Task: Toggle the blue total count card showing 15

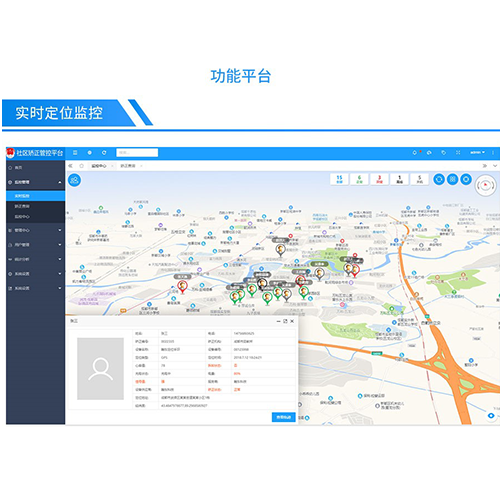Action: (339, 179)
